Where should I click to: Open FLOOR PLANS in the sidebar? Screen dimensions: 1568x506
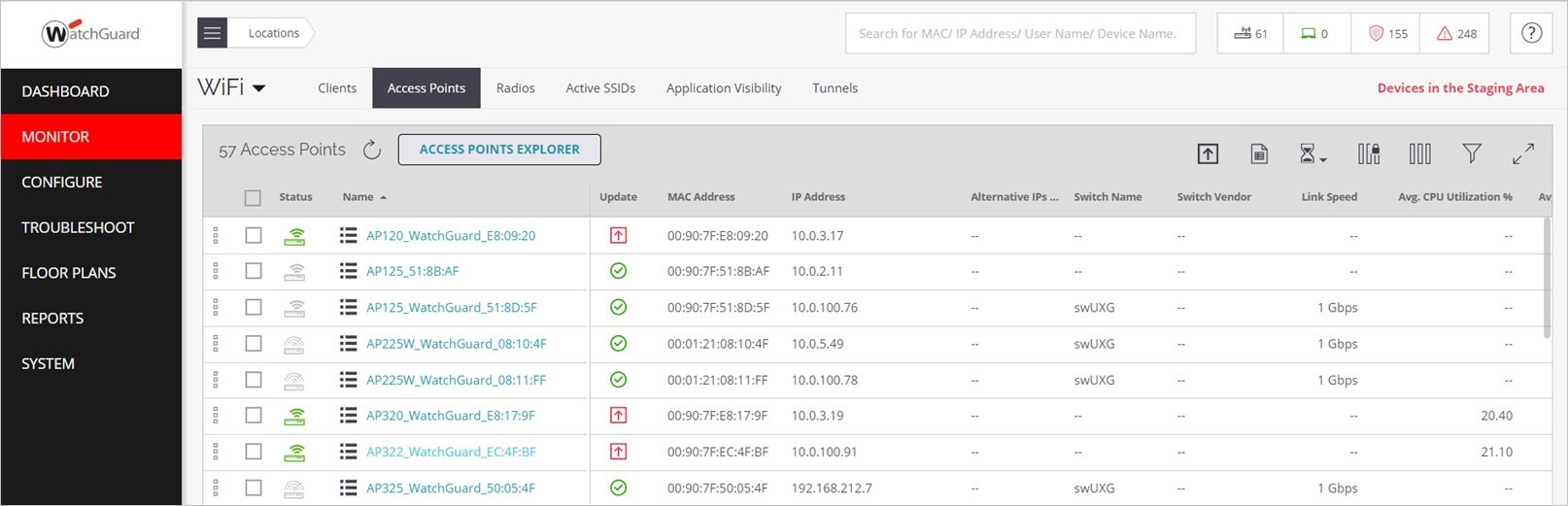point(91,273)
